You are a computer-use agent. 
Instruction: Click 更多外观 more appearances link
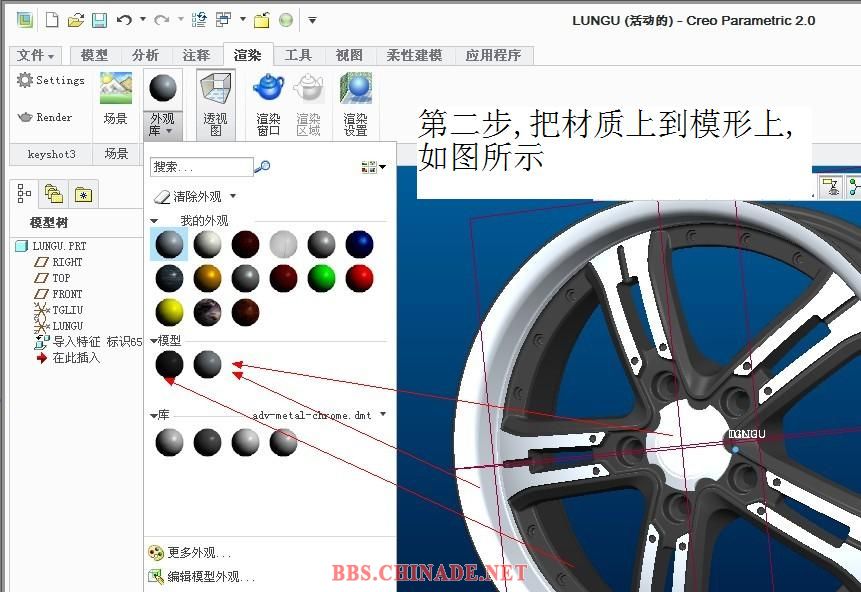pyautogui.click(x=190, y=552)
